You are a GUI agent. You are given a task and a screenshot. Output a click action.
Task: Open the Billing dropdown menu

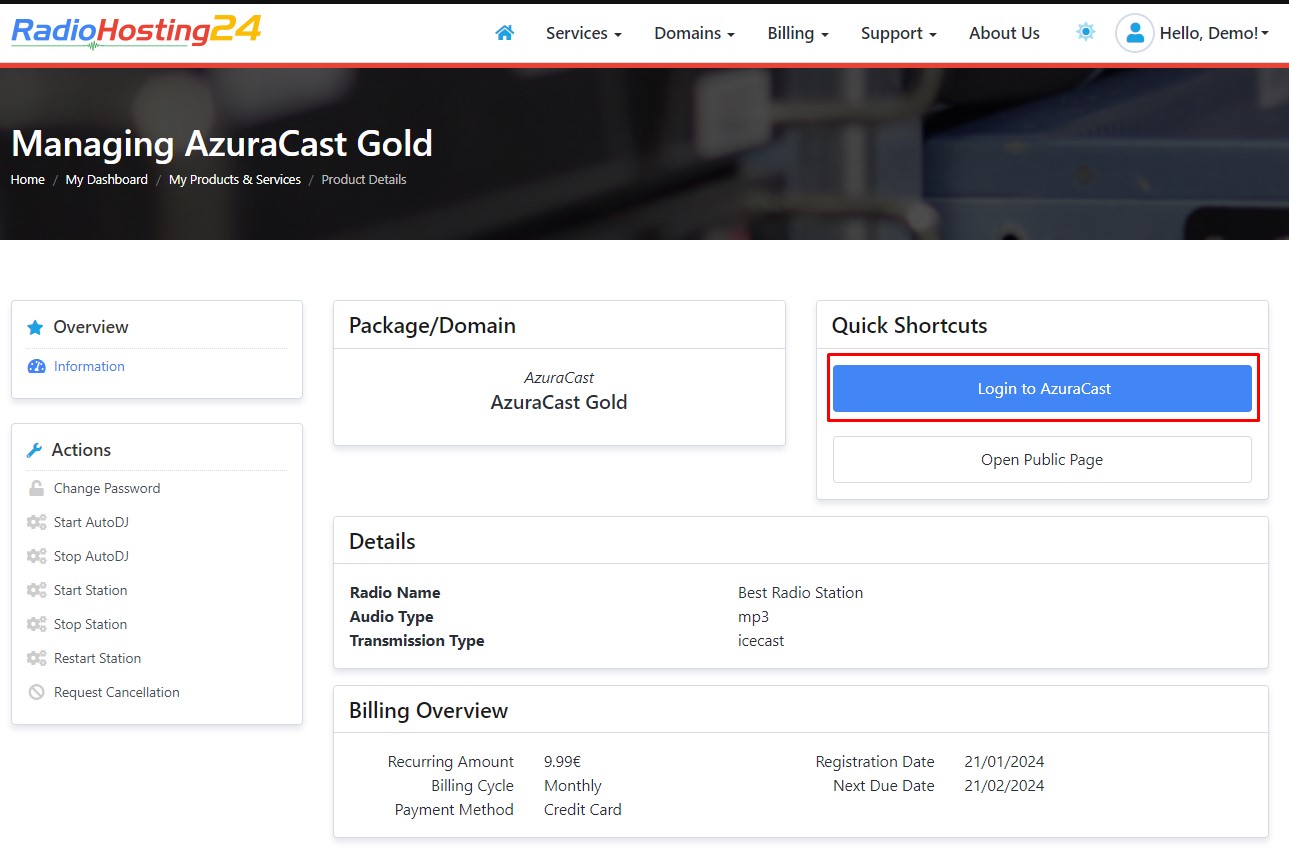point(798,33)
